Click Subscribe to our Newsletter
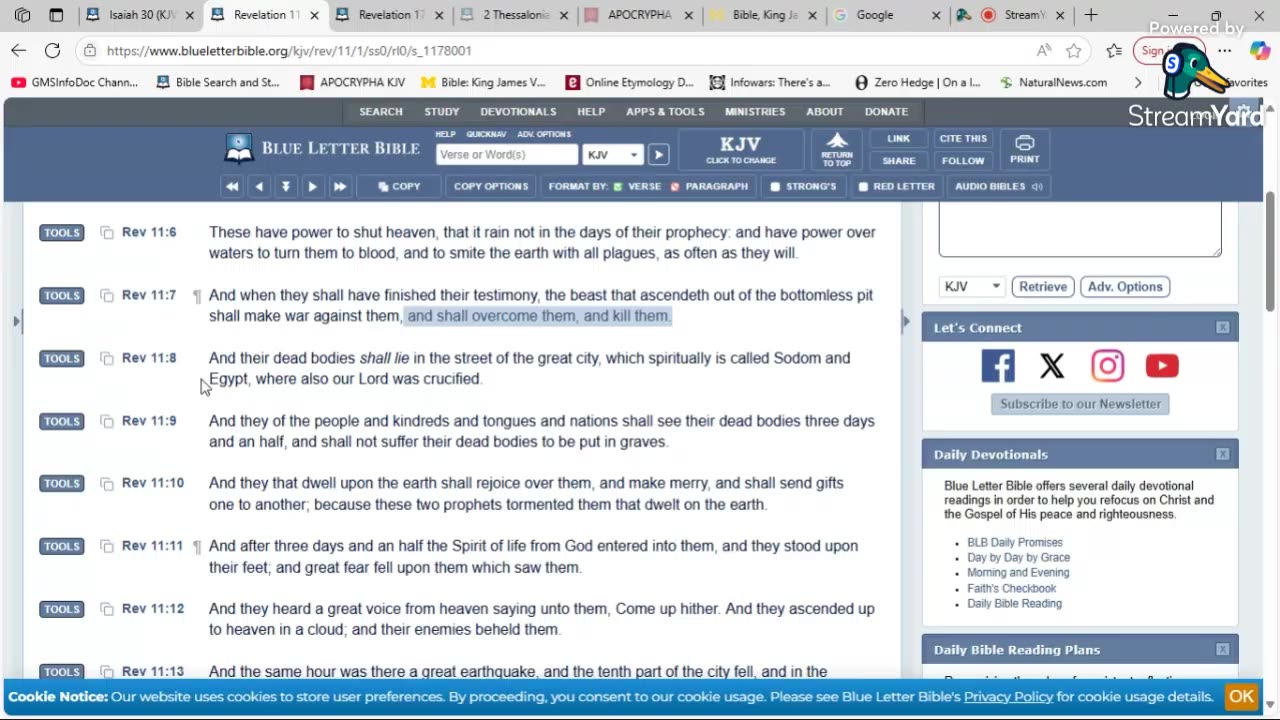 [1080, 404]
